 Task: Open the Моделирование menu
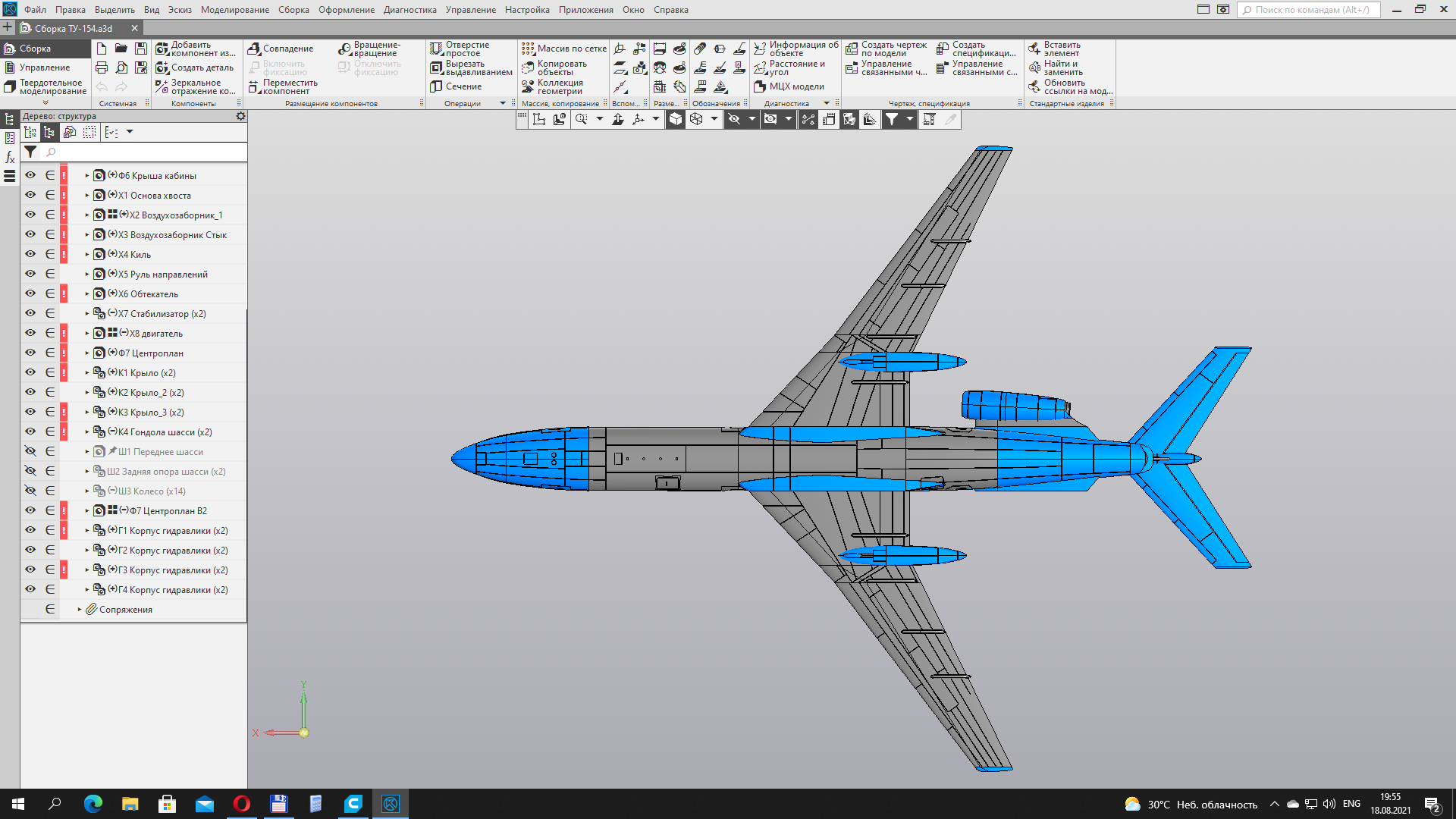pyautogui.click(x=234, y=10)
